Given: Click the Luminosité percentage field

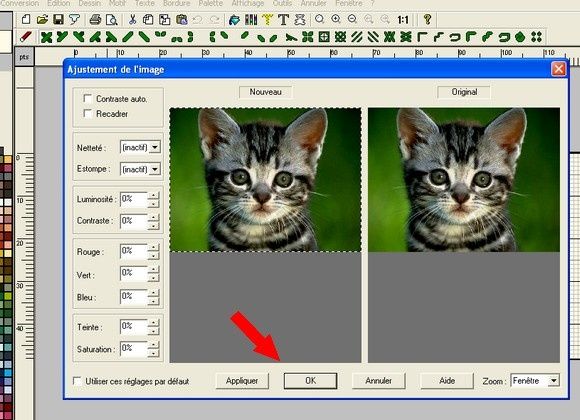Looking at the screenshot, I should tap(134, 199).
